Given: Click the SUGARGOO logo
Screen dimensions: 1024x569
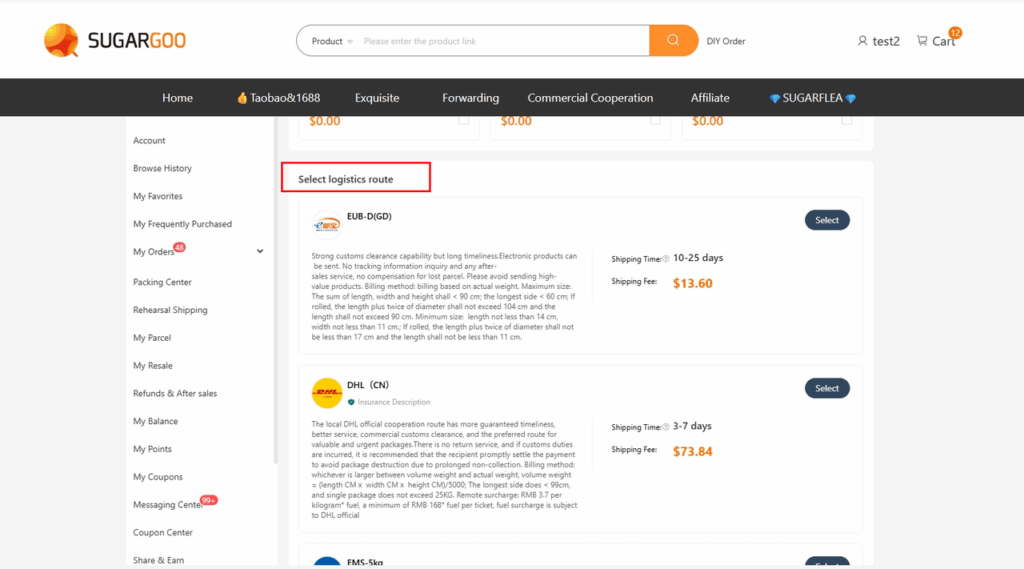Looking at the screenshot, I should (115, 41).
